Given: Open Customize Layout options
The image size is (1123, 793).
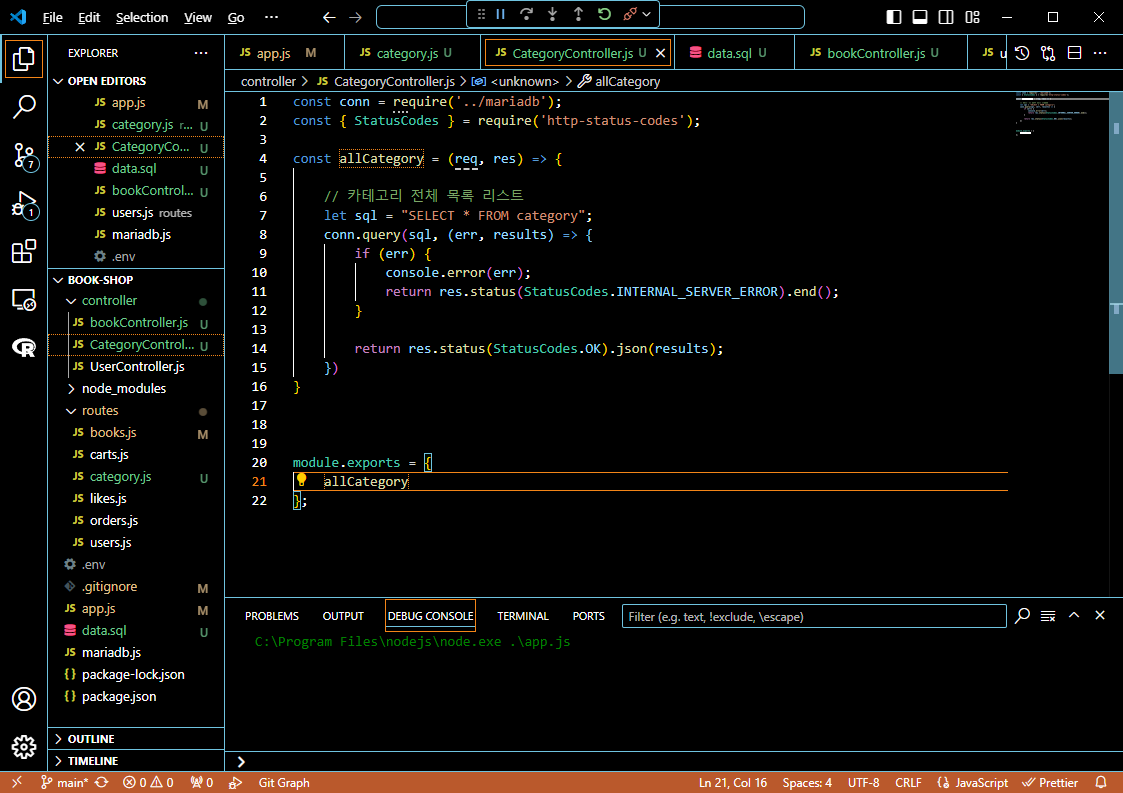Looking at the screenshot, I should pyautogui.click(x=972, y=17).
